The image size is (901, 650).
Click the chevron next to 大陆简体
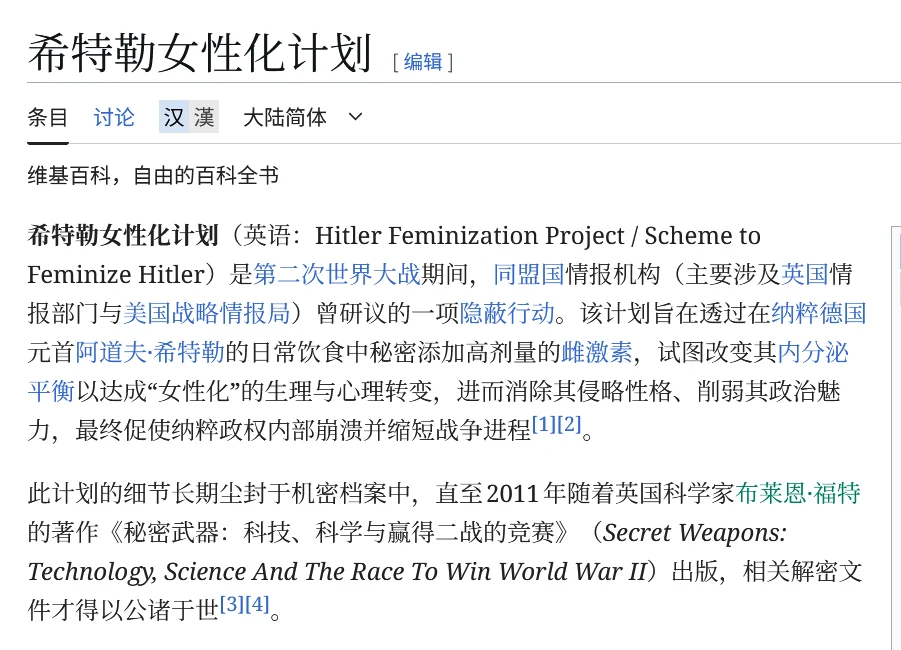click(x=355, y=117)
